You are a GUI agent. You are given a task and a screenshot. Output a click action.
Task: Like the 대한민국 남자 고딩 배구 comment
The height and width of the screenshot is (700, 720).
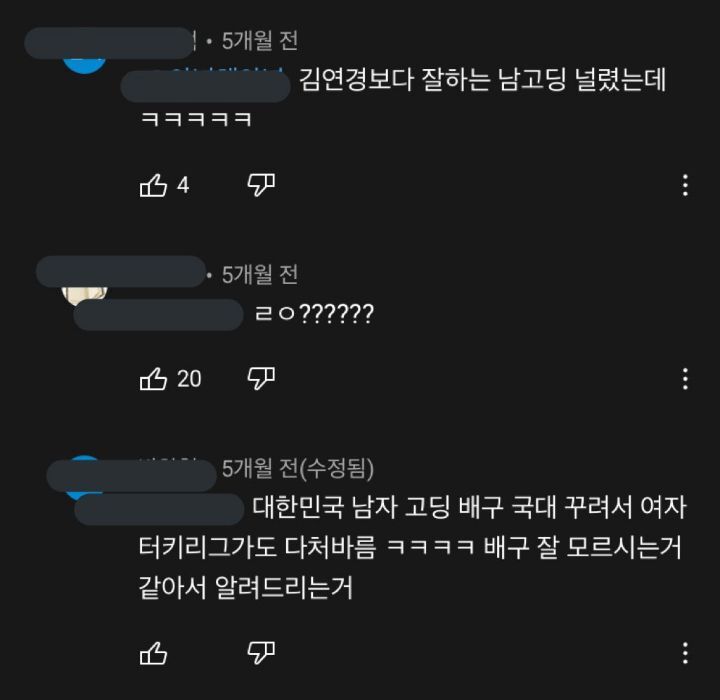click(x=153, y=653)
